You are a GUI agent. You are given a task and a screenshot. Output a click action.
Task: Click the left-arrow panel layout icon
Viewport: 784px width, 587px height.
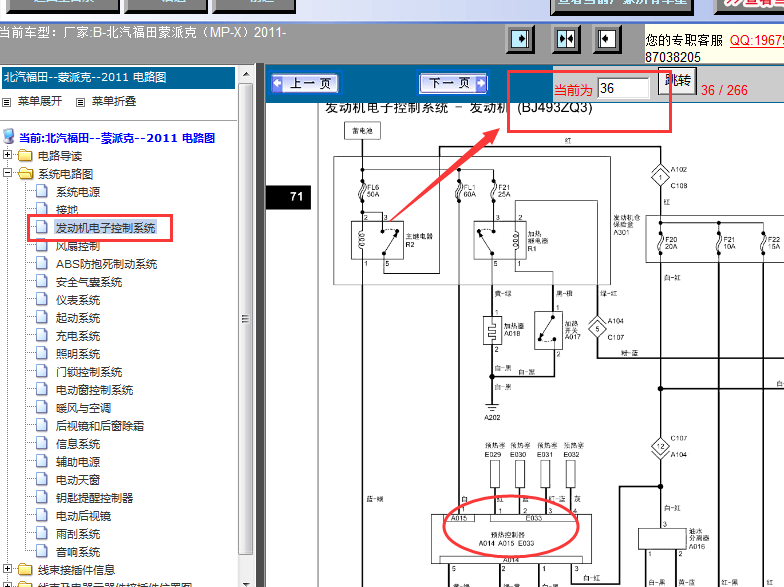[607, 39]
